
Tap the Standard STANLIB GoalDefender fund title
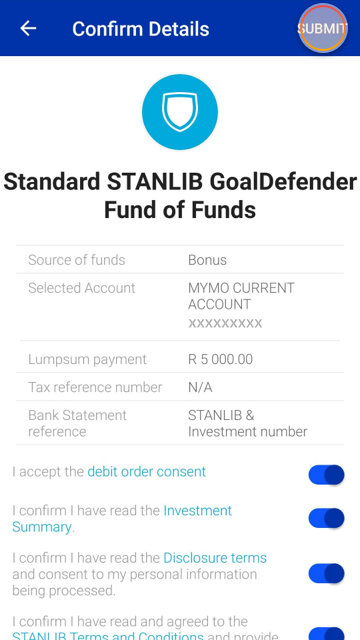point(180,196)
